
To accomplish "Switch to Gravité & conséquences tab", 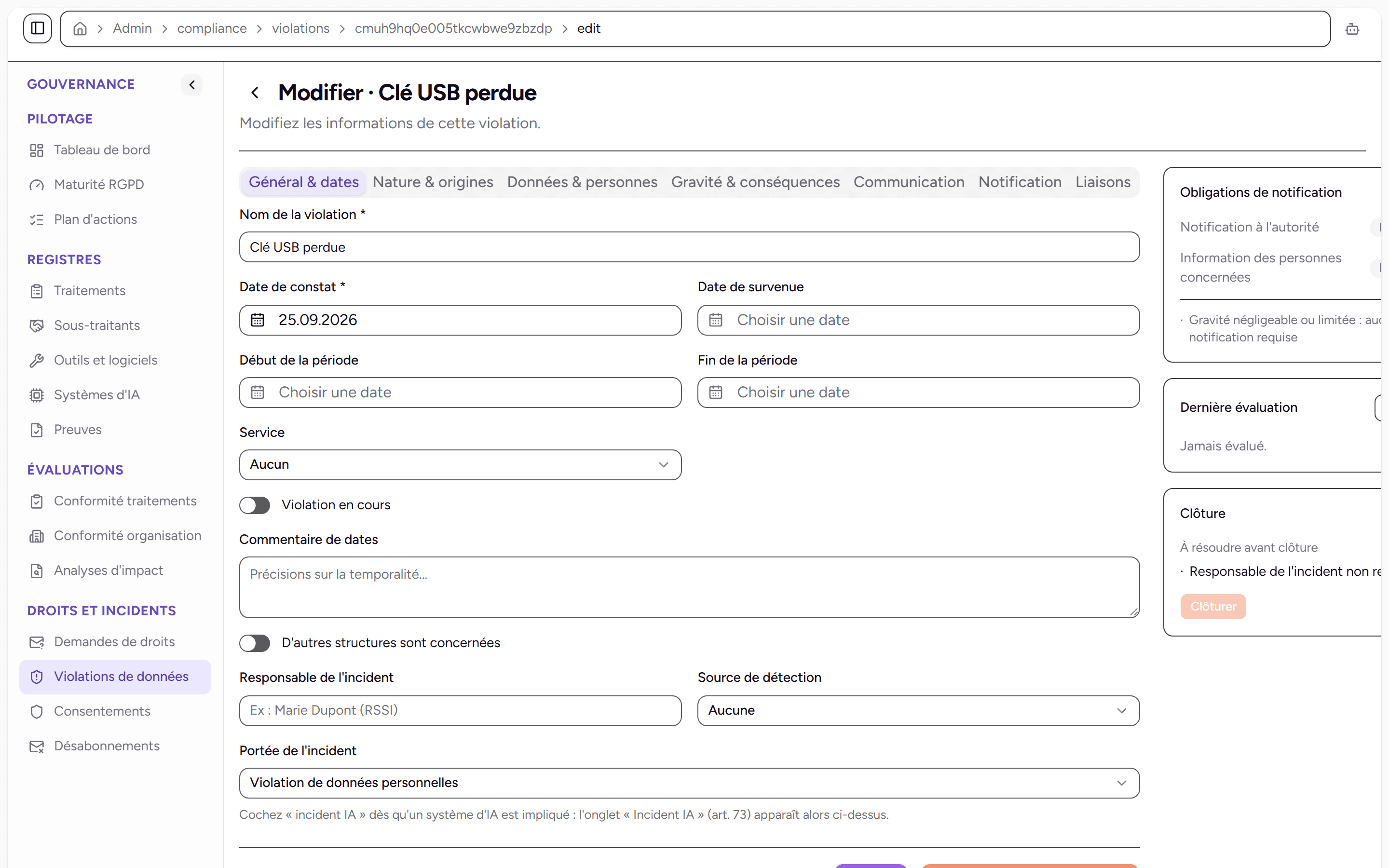I will point(755,182).
